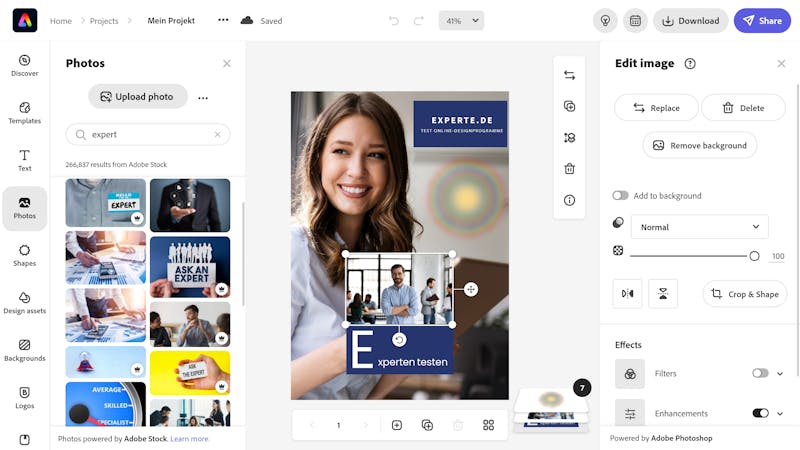Select the Ask an Expert stock photo
Viewport: 800px width, 450px height.
tap(190, 267)
